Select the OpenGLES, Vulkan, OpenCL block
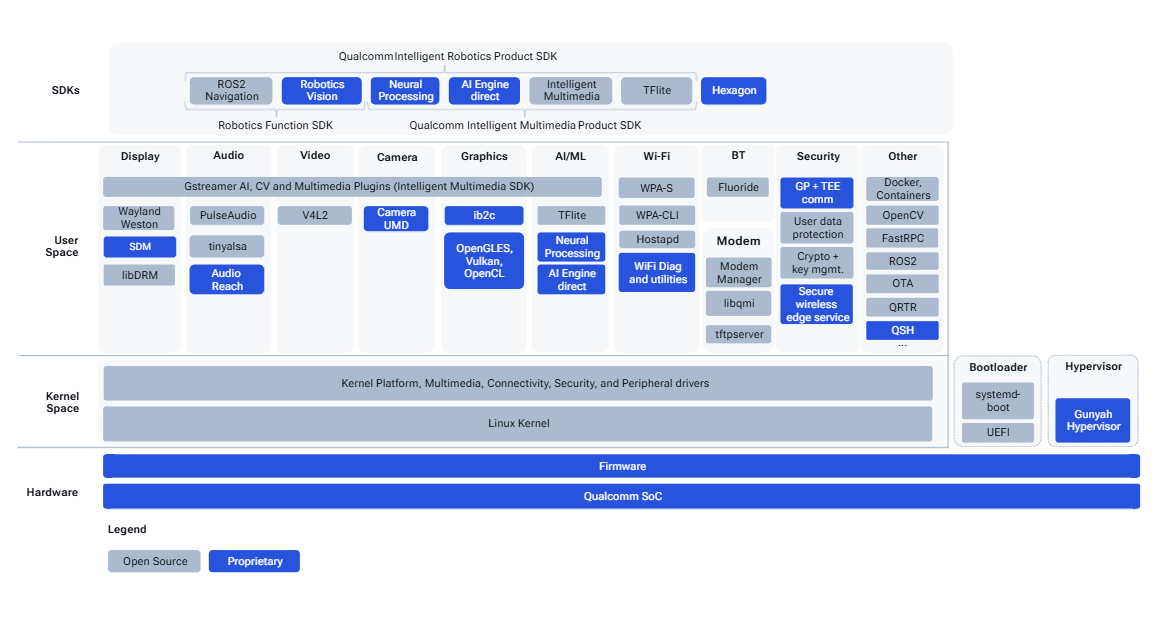Viewport: 1168px width, 626px height. 484,261
